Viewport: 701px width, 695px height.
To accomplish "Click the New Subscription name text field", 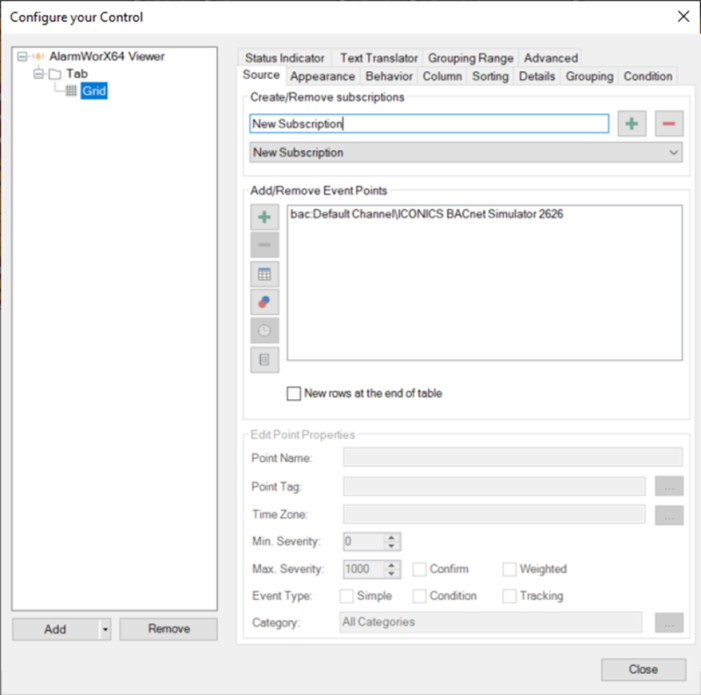I will pyautogui.click(x=428, y=124).
